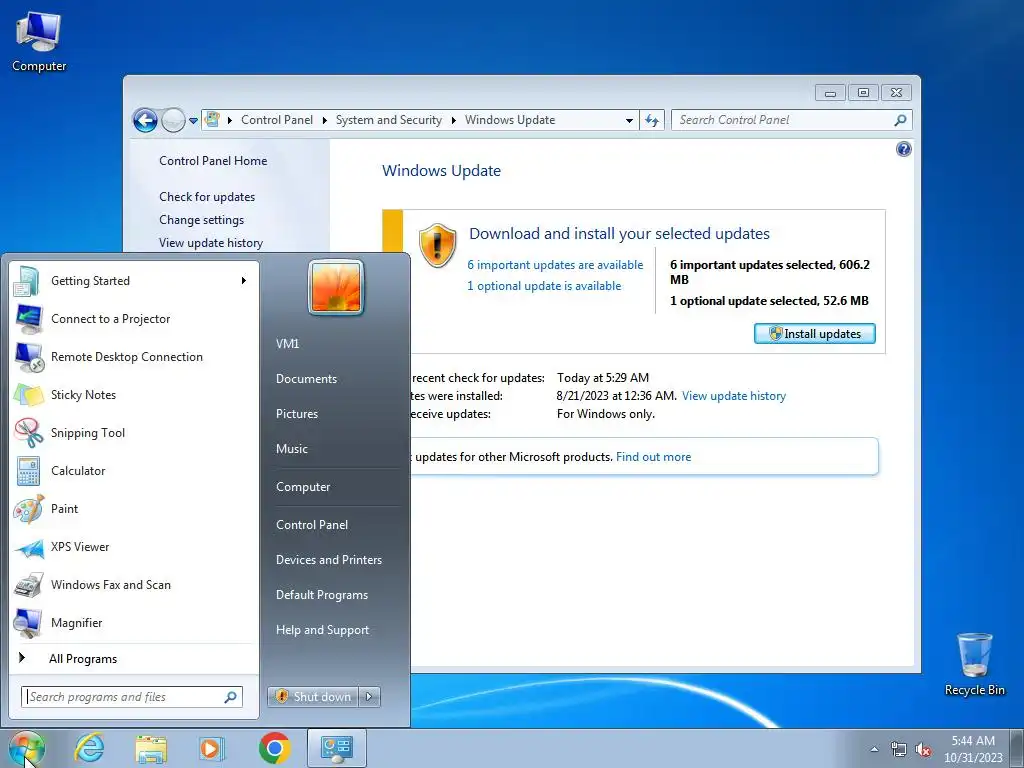The height and width of the screenshot is (768, 1024).
Task: Open XPS Viewer
Action: [133, 547]
